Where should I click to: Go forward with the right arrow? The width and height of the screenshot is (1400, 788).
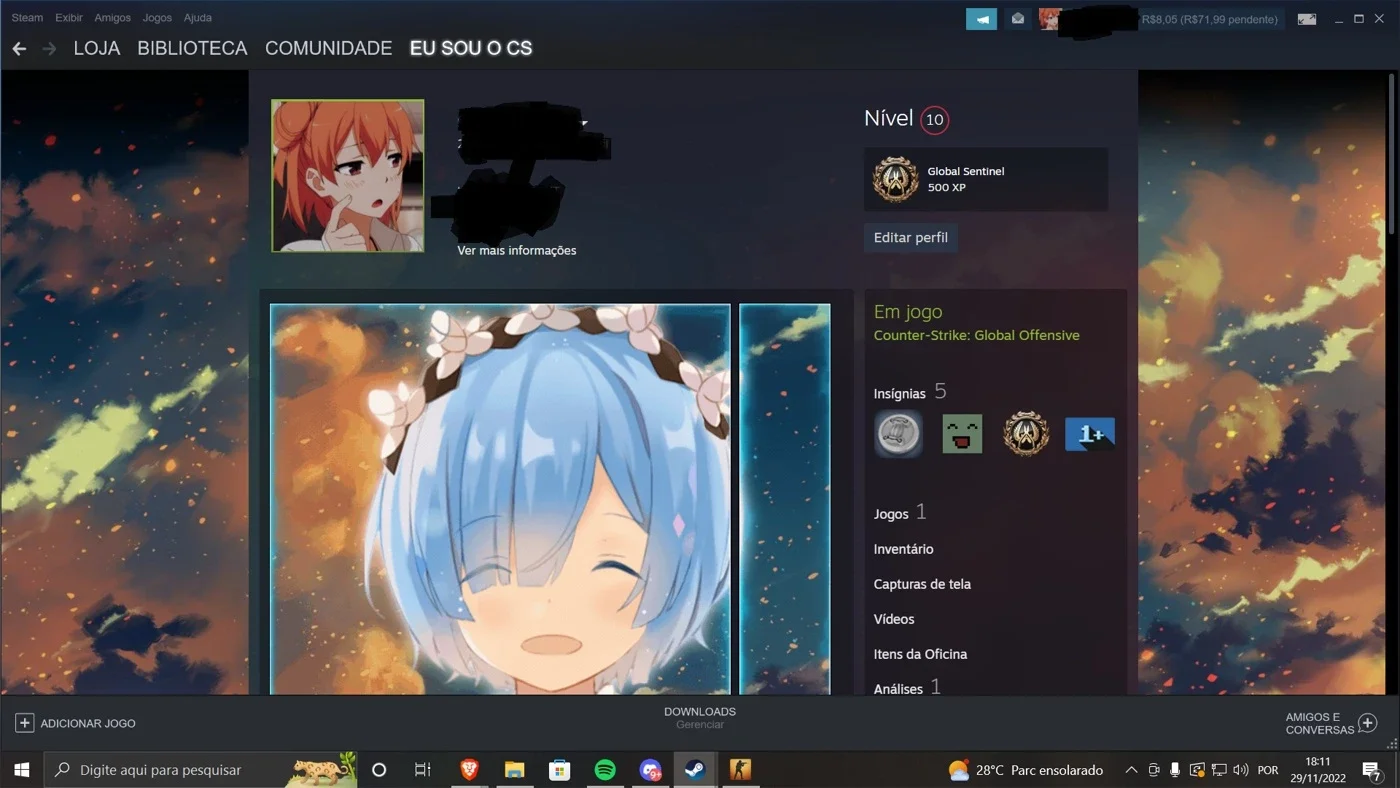pyautogui.click(x=49, y=48)
